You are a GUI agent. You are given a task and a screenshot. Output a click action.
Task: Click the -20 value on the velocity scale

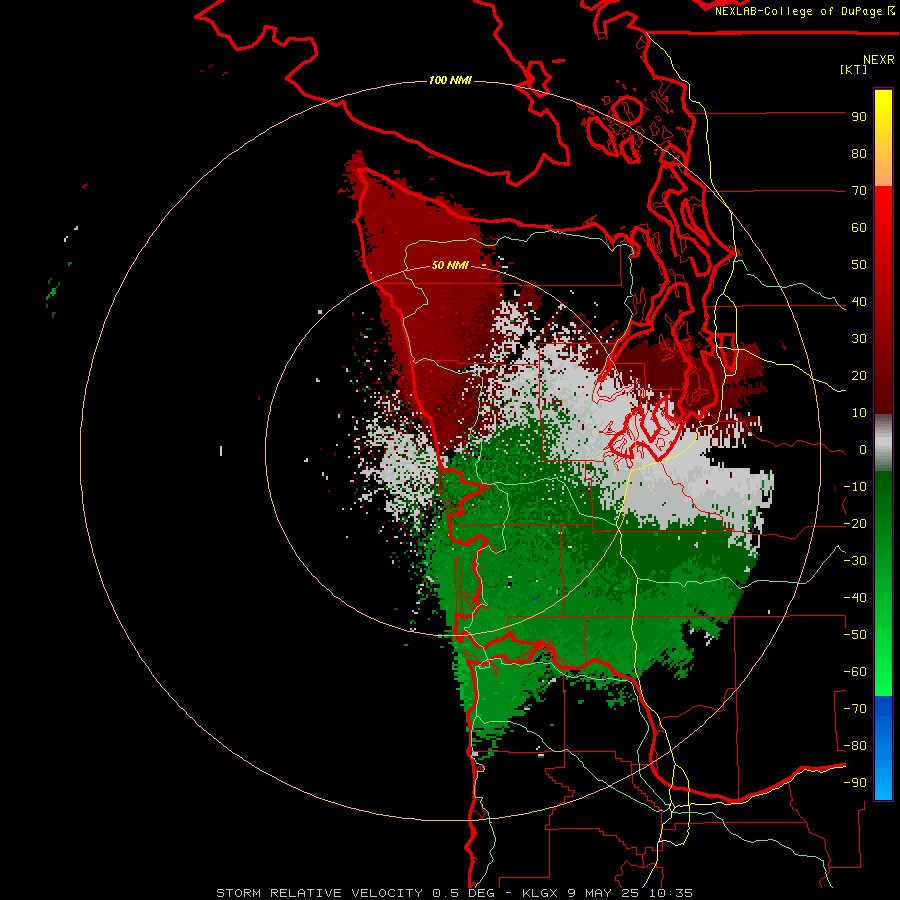(855, 524)
